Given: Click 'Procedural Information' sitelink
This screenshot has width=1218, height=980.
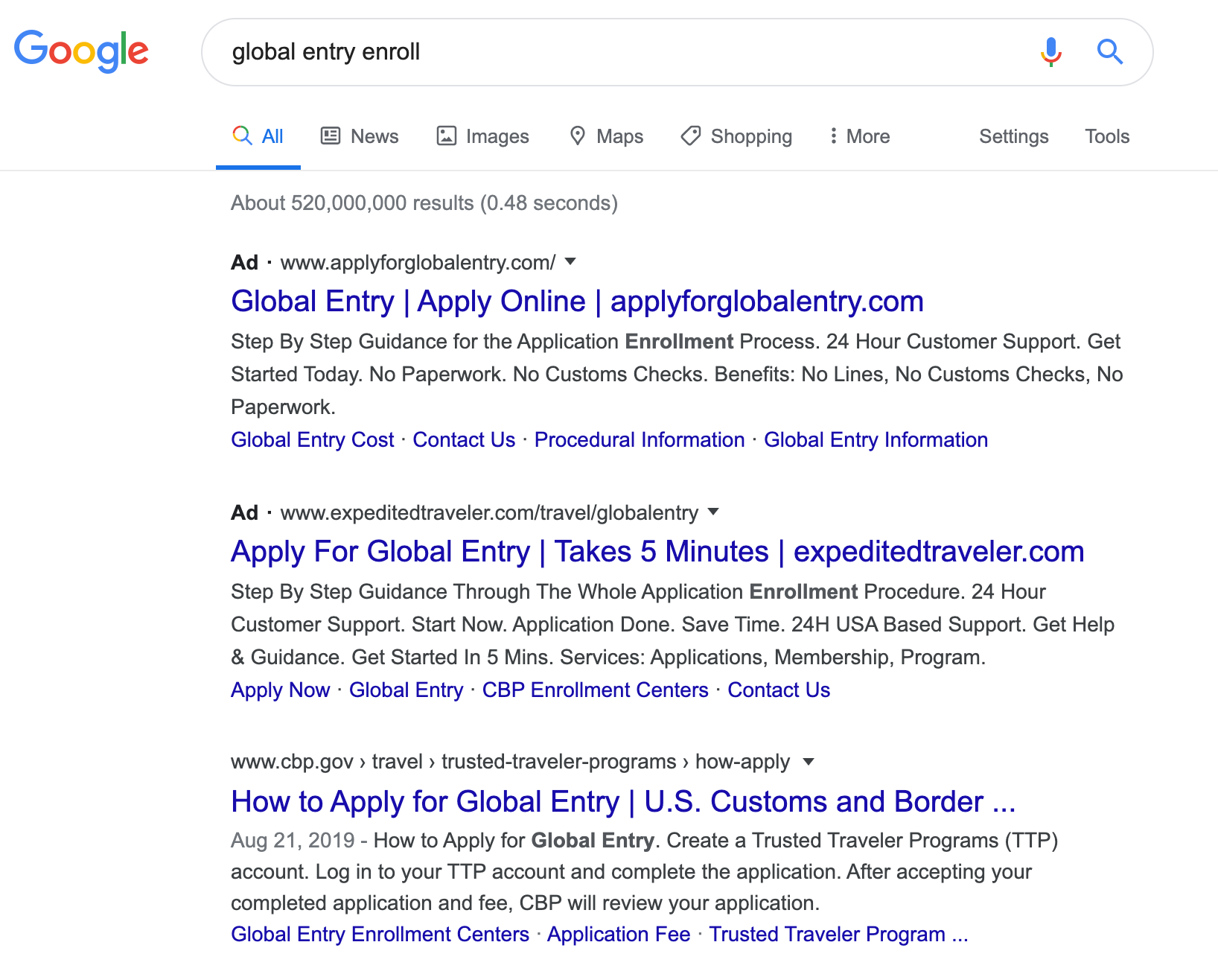Looking at the screenshot, I should pos(640,440).
